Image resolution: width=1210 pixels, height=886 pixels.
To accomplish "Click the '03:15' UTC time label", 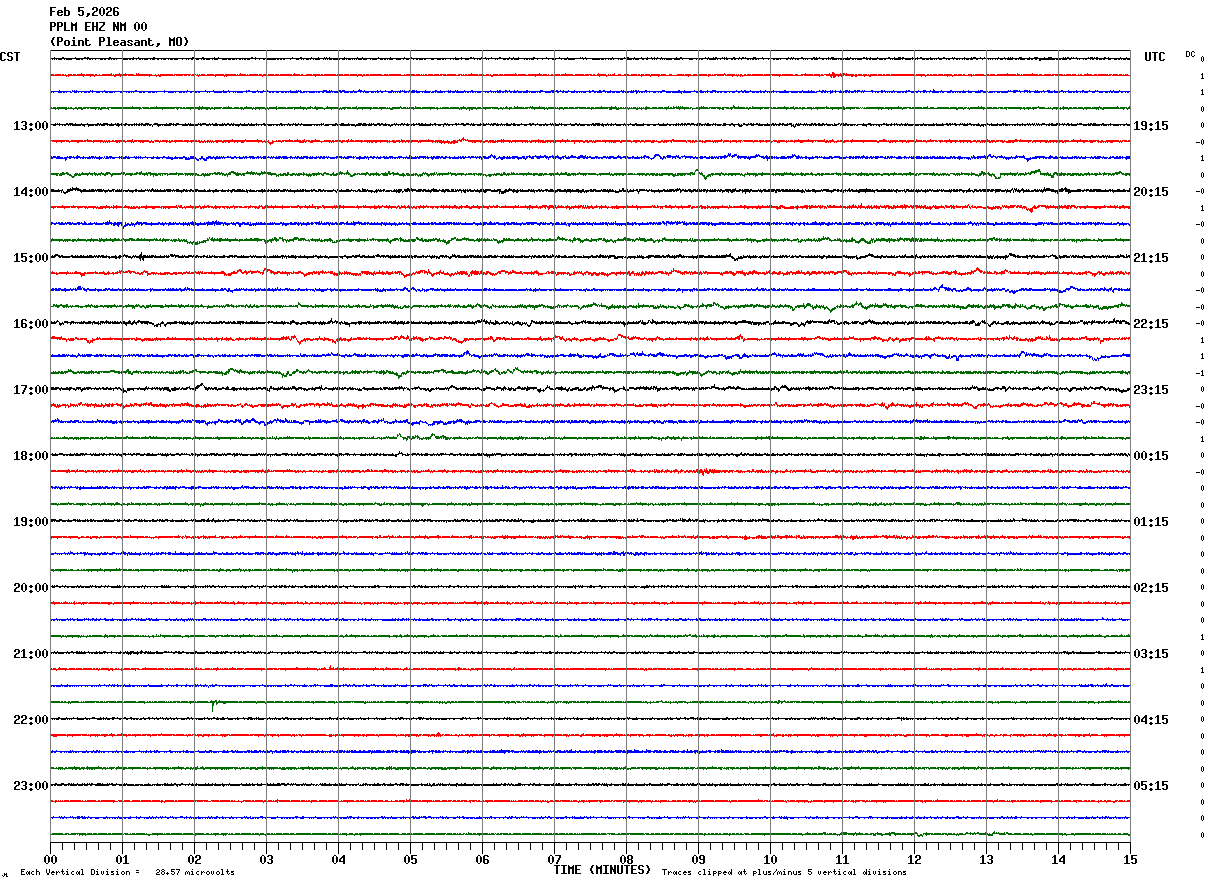I will (1150, 654).
